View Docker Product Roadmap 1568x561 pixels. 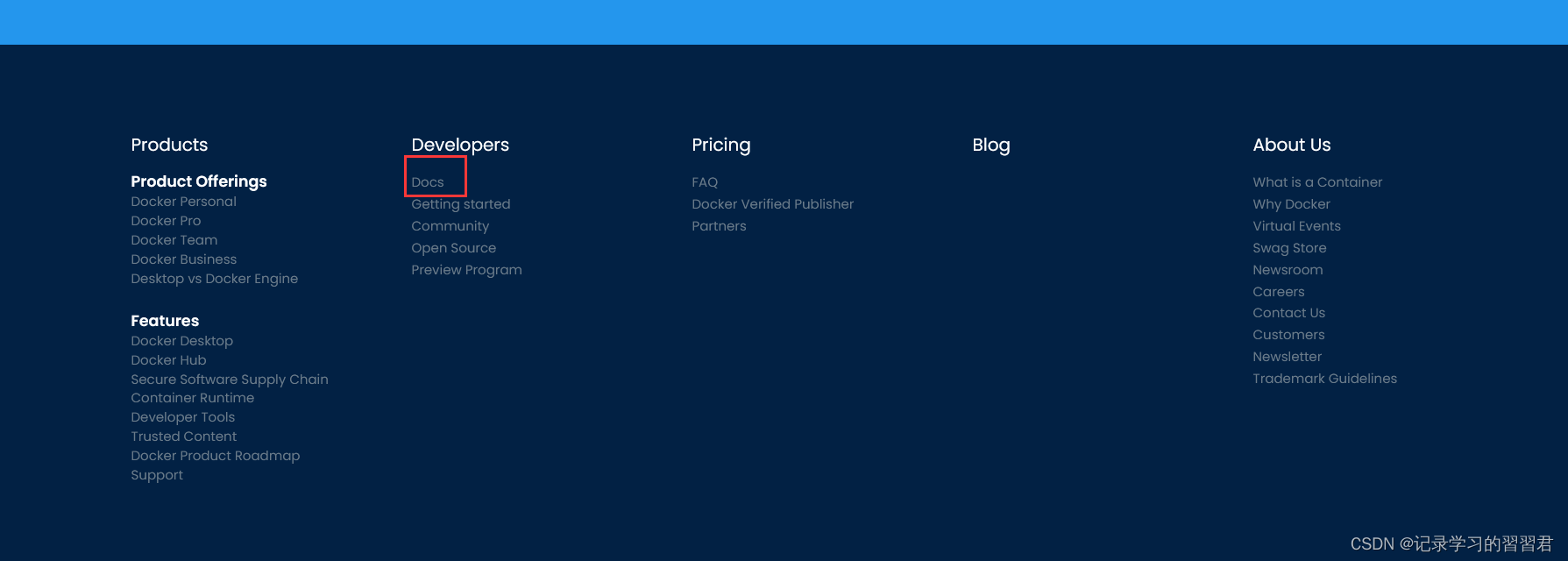point(216,456)
